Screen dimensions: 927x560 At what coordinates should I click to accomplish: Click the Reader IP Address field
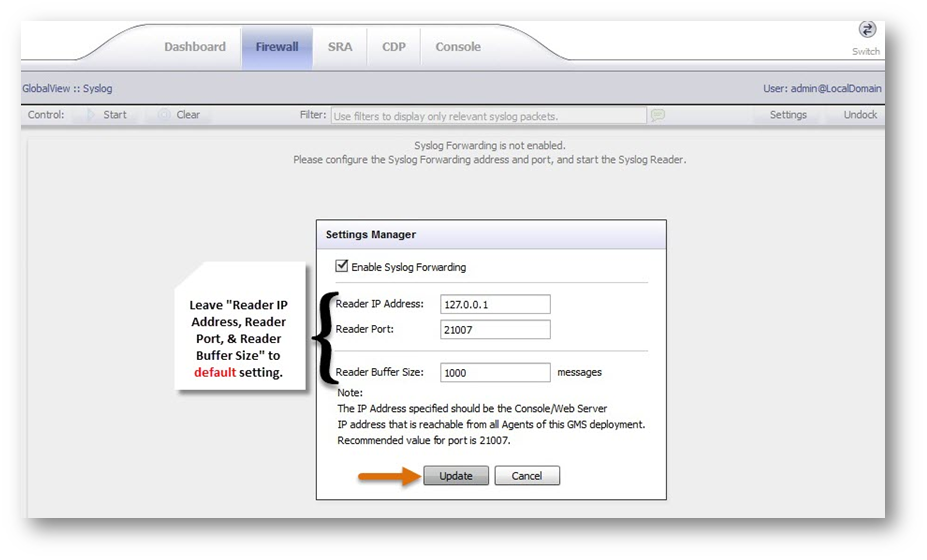(495, 305)
